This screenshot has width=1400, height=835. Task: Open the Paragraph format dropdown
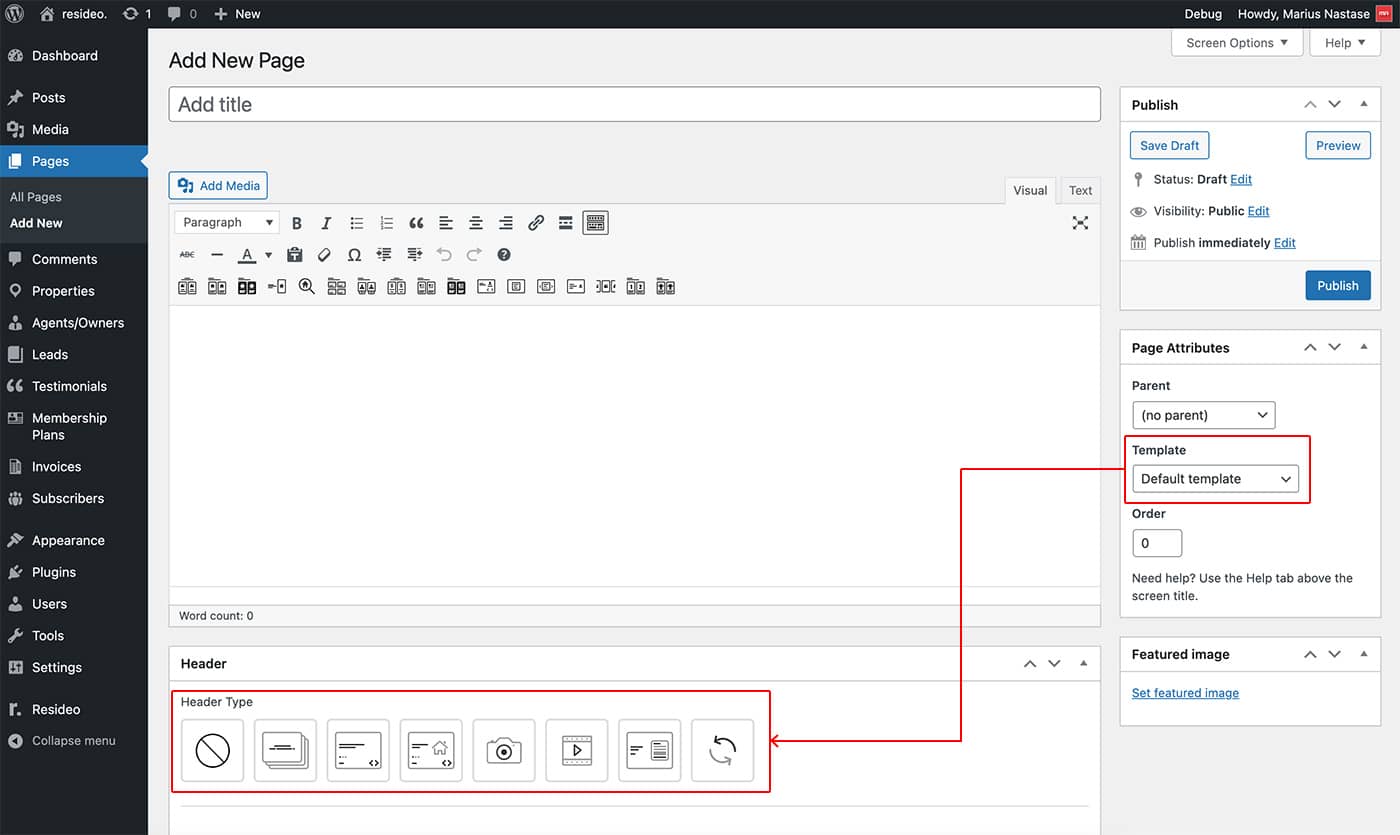tap(226, 223)
